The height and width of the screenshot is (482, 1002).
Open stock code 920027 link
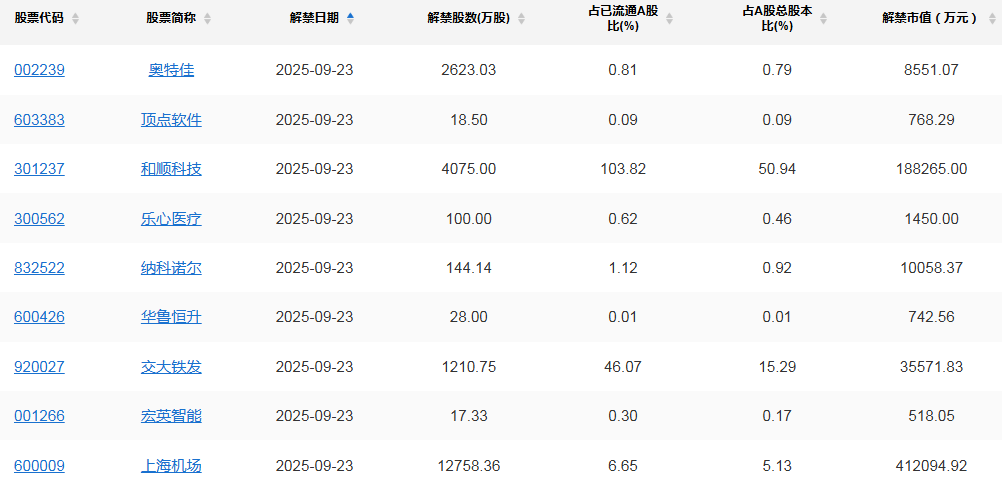tap(39, 367)
